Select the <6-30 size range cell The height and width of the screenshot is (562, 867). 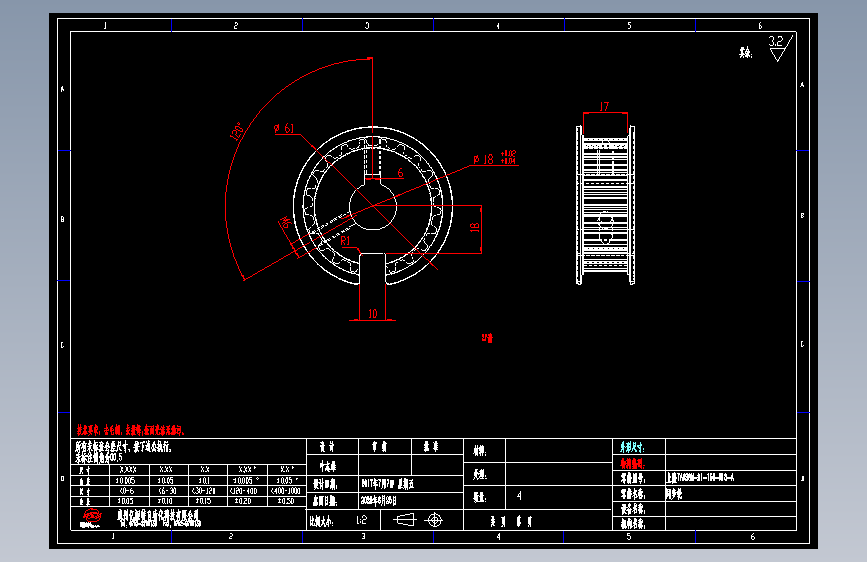coord(168,491)
